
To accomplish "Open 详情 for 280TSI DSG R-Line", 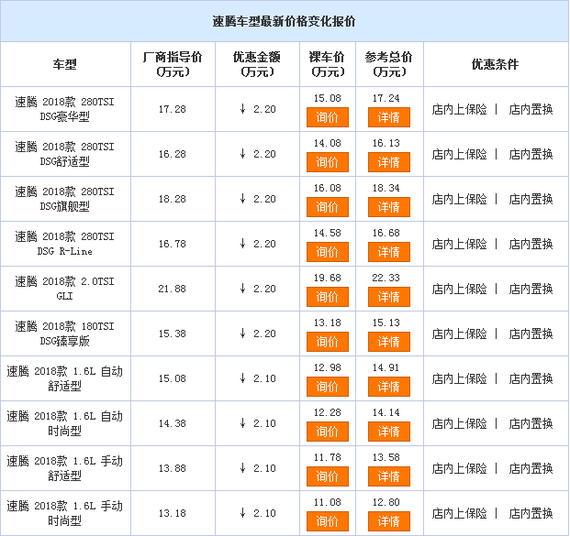I will click(389, 252).
